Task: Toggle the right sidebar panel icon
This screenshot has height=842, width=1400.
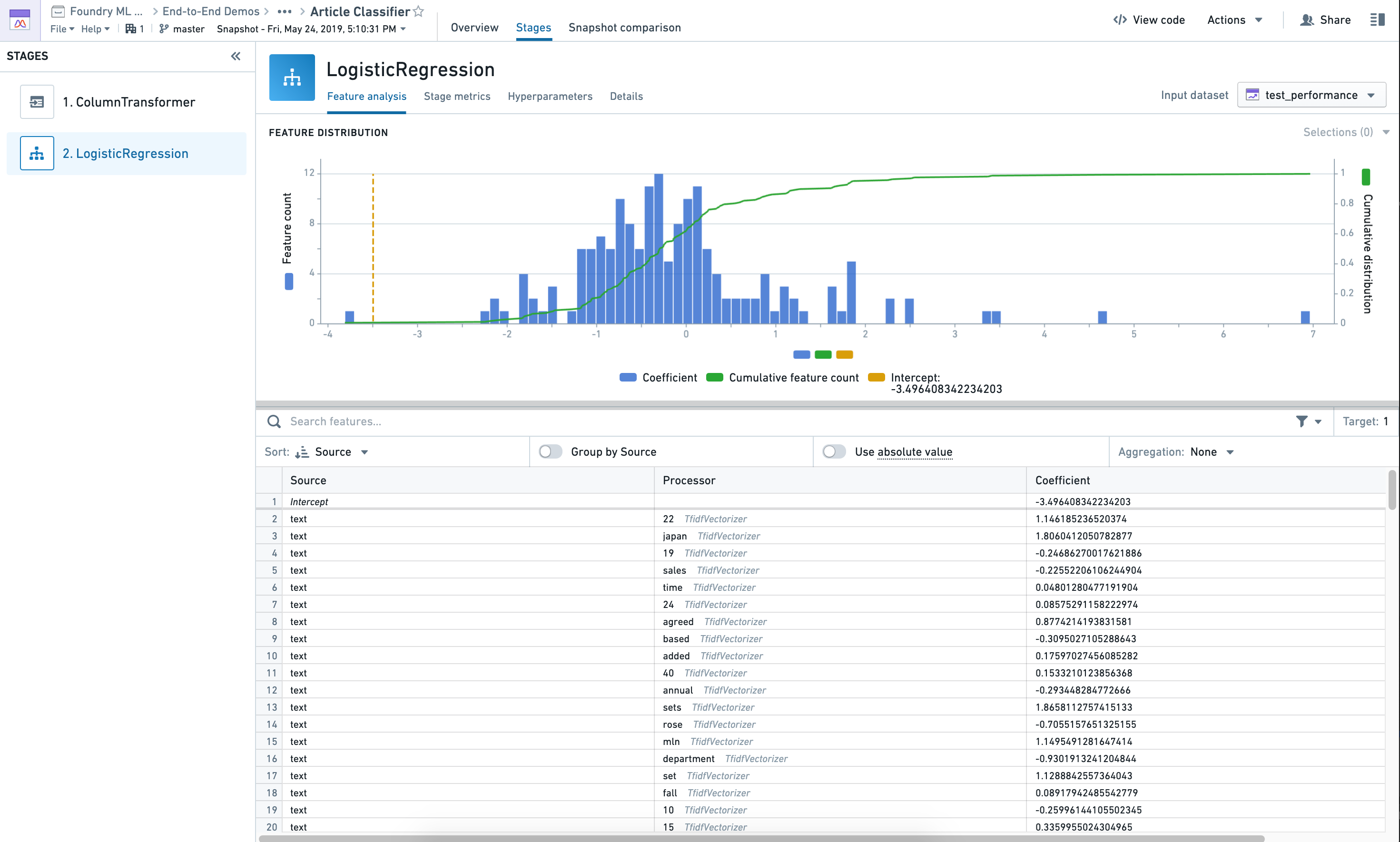Action: (1377, 20)
